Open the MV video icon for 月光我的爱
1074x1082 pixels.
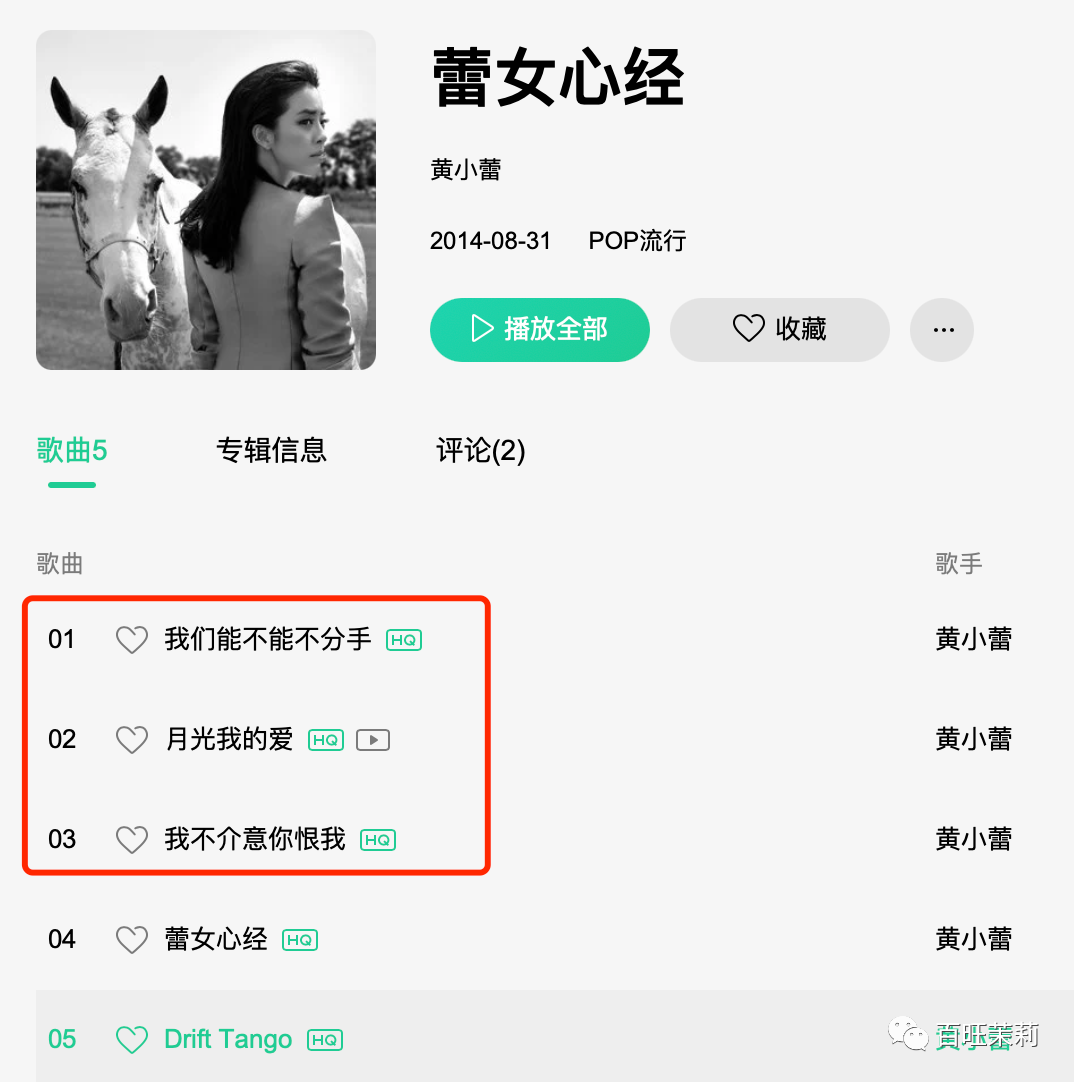(373, 740)
